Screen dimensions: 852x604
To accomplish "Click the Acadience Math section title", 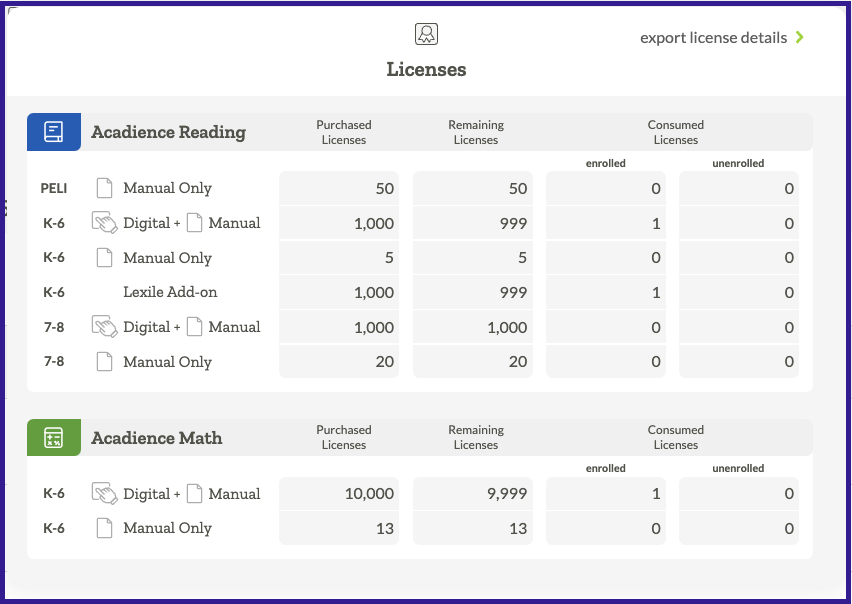I will coord(157,437).
